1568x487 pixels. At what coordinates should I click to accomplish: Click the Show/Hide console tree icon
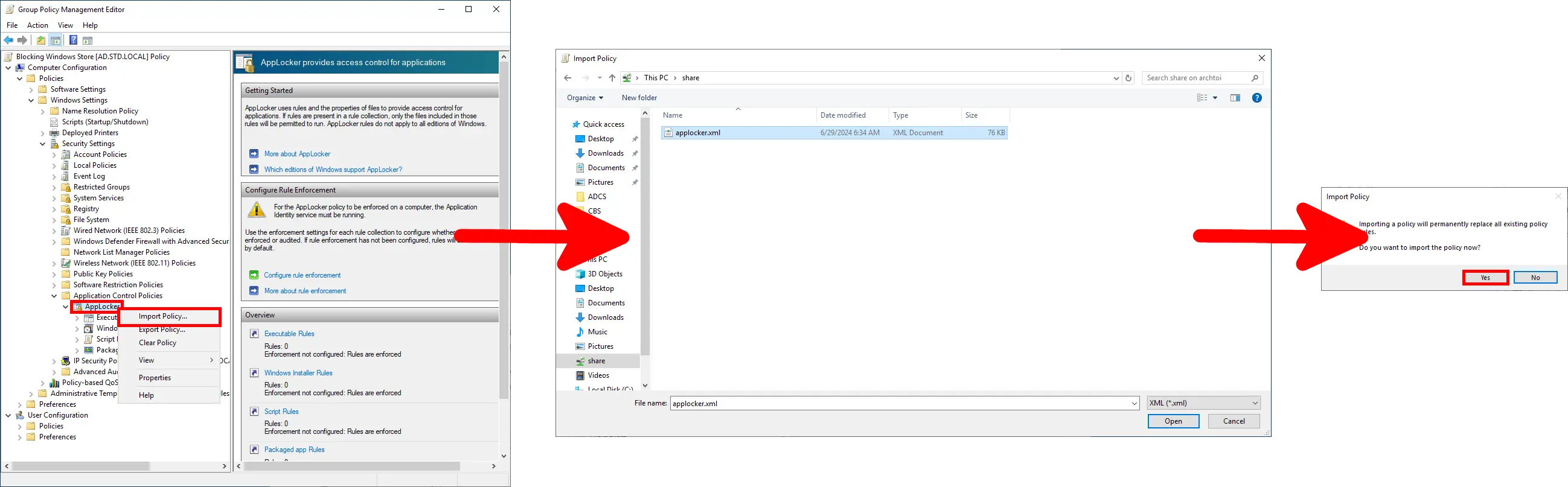[x=56, y=41]
